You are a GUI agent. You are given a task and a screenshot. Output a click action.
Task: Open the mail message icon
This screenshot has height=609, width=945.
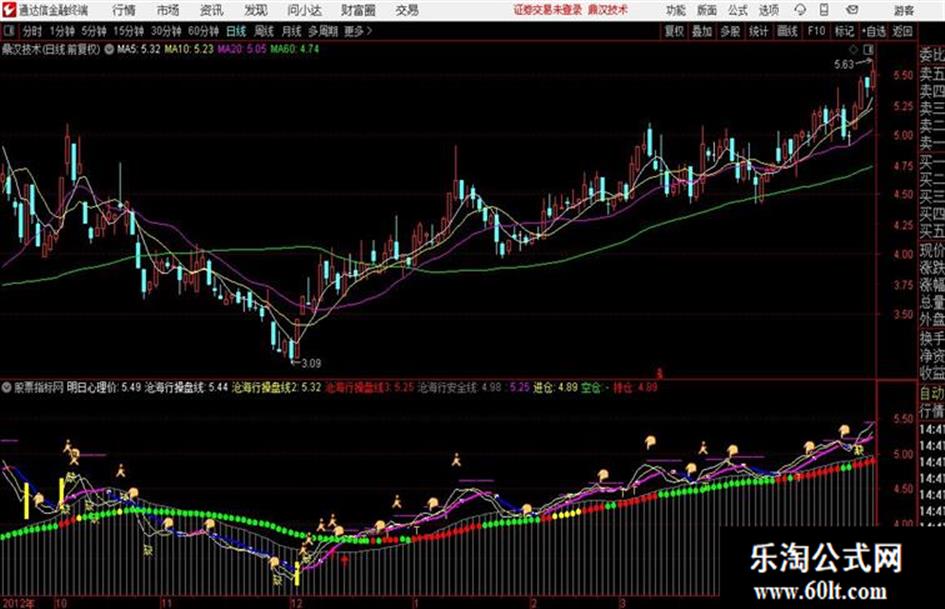point(852,10)
